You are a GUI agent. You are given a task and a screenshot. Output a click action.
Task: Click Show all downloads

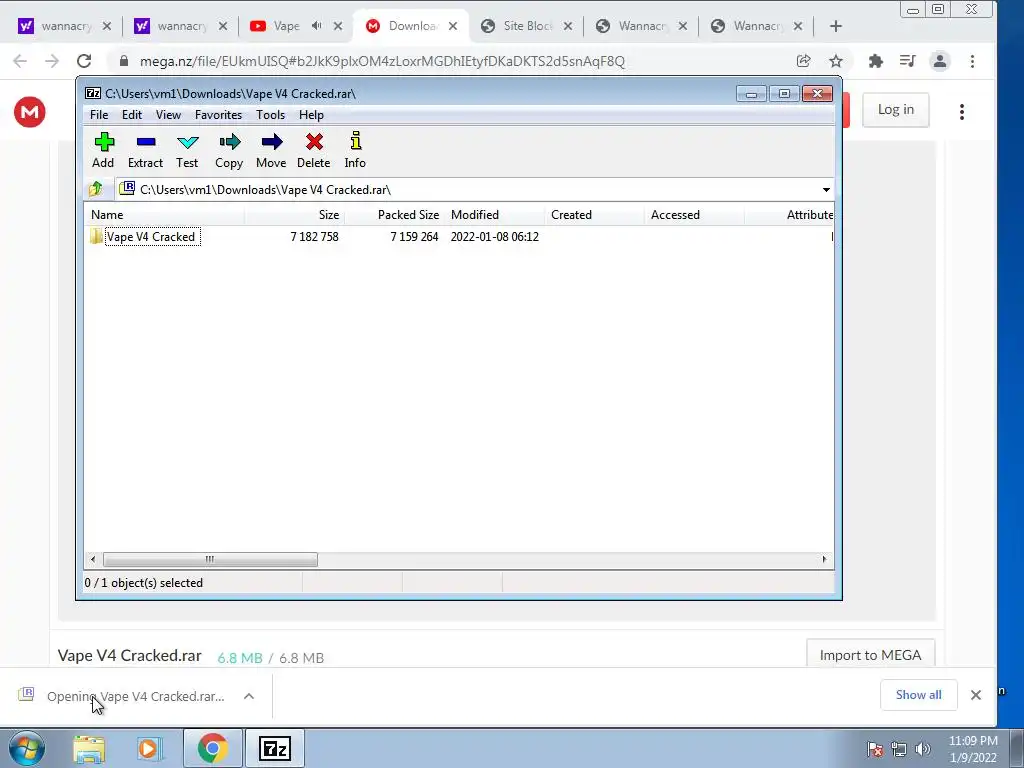pos(918,695)
